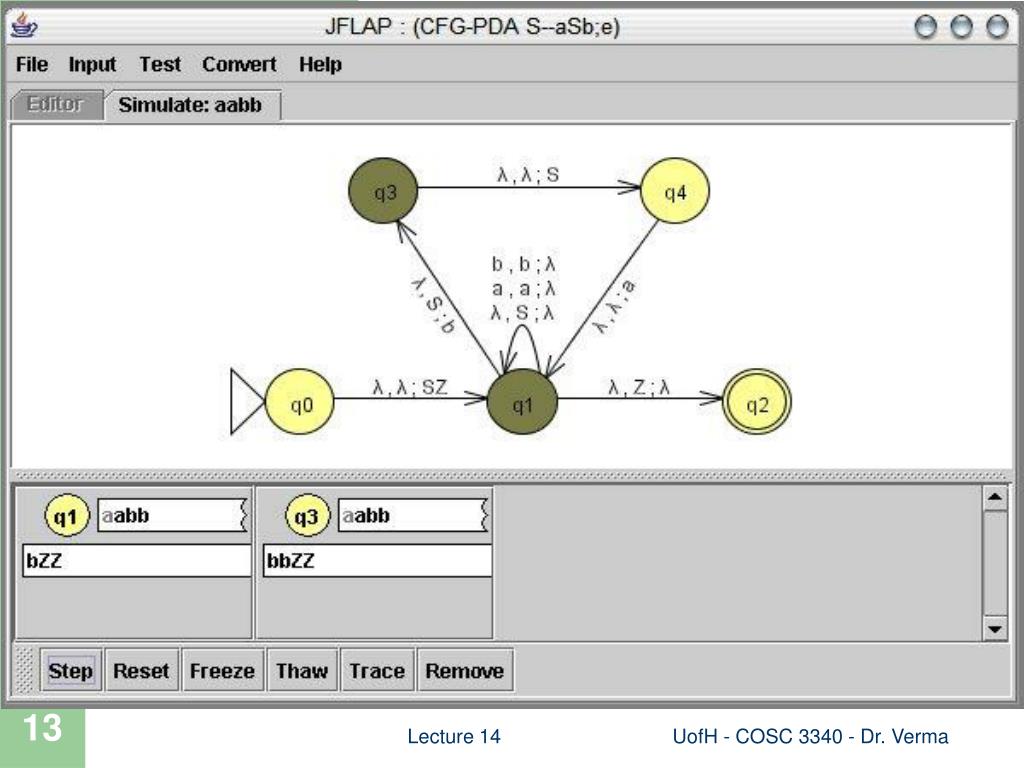1024x768 pixels.
Task: Click the Reset button
Action: tap(141, 670)
